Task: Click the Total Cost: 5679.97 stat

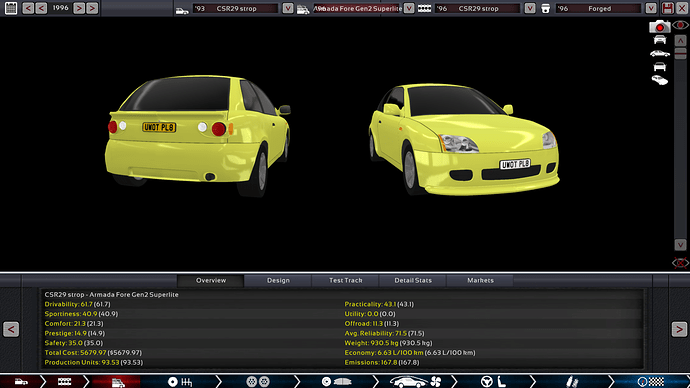Action: point(93,352)
